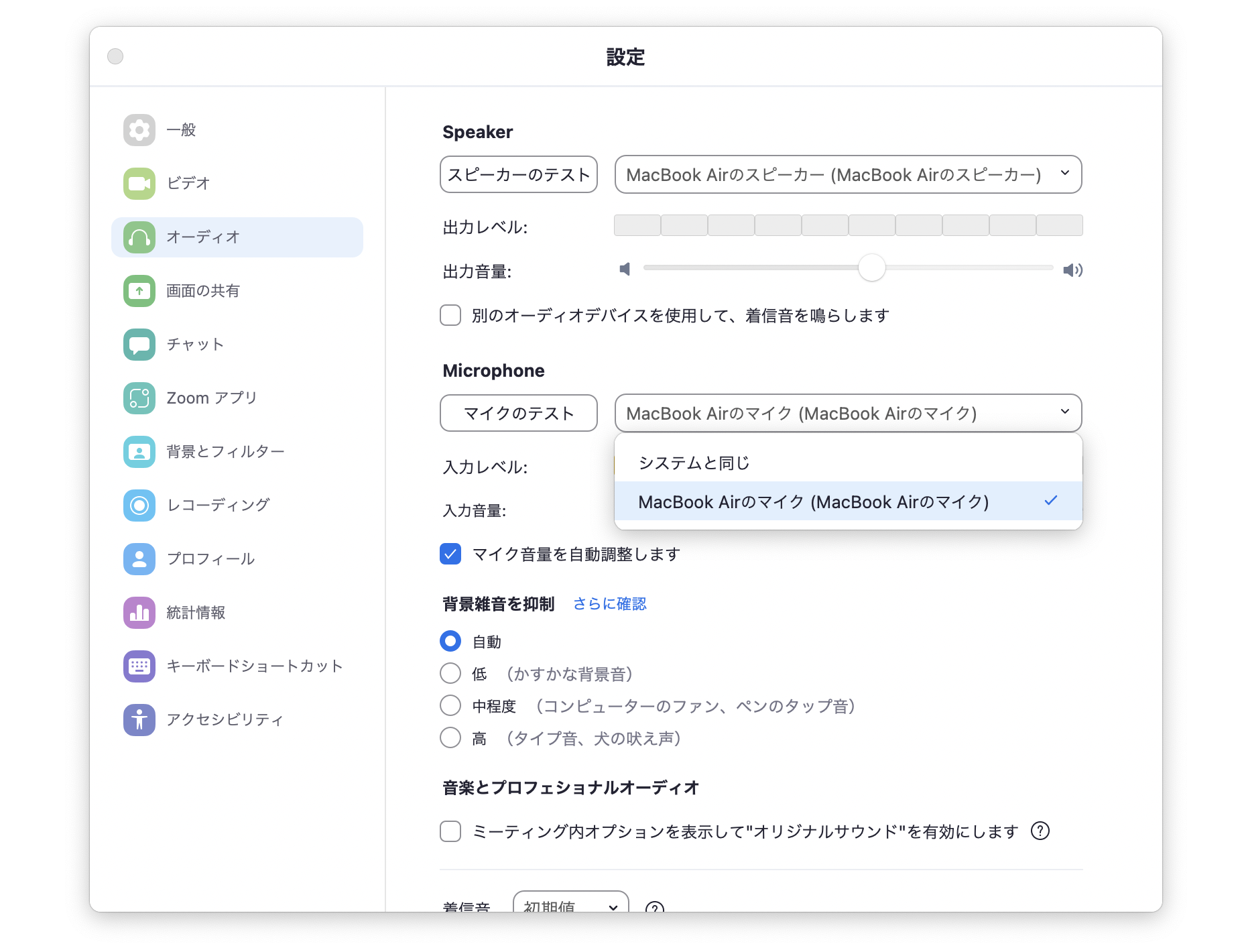Open 統計情報 settings

[237, 613]
